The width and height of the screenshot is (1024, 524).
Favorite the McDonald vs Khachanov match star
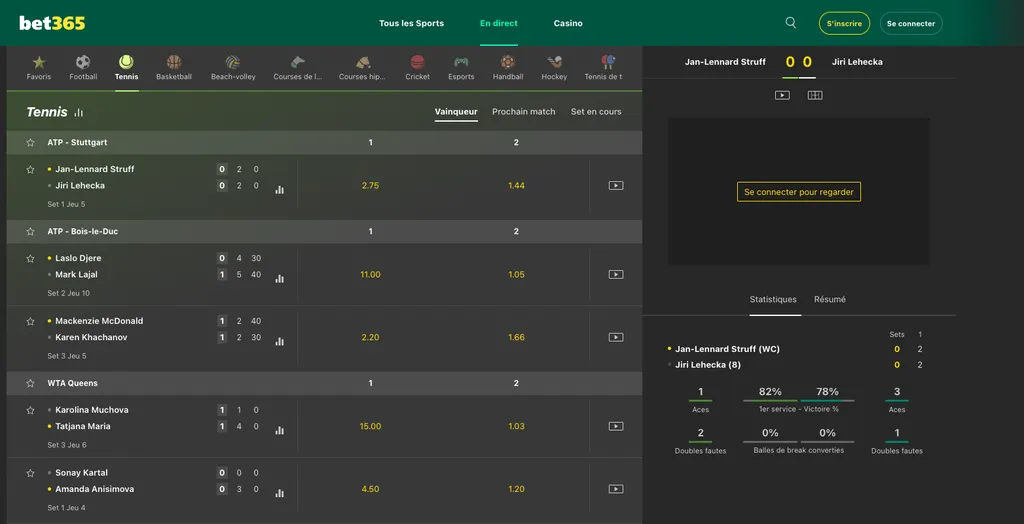coord(30,321)
